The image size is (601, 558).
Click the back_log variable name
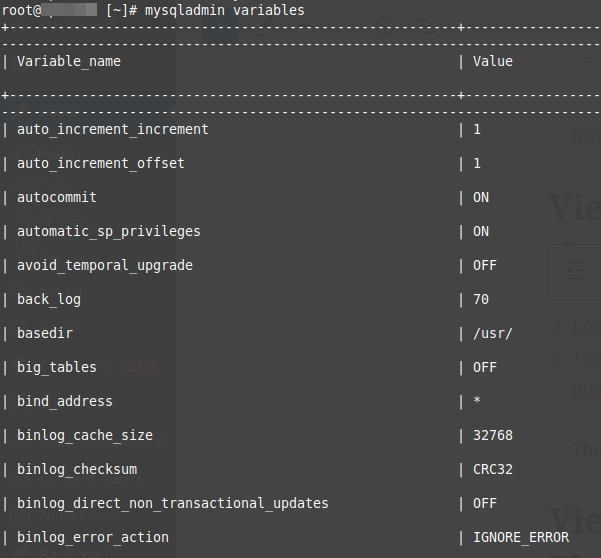coord(48,299)
